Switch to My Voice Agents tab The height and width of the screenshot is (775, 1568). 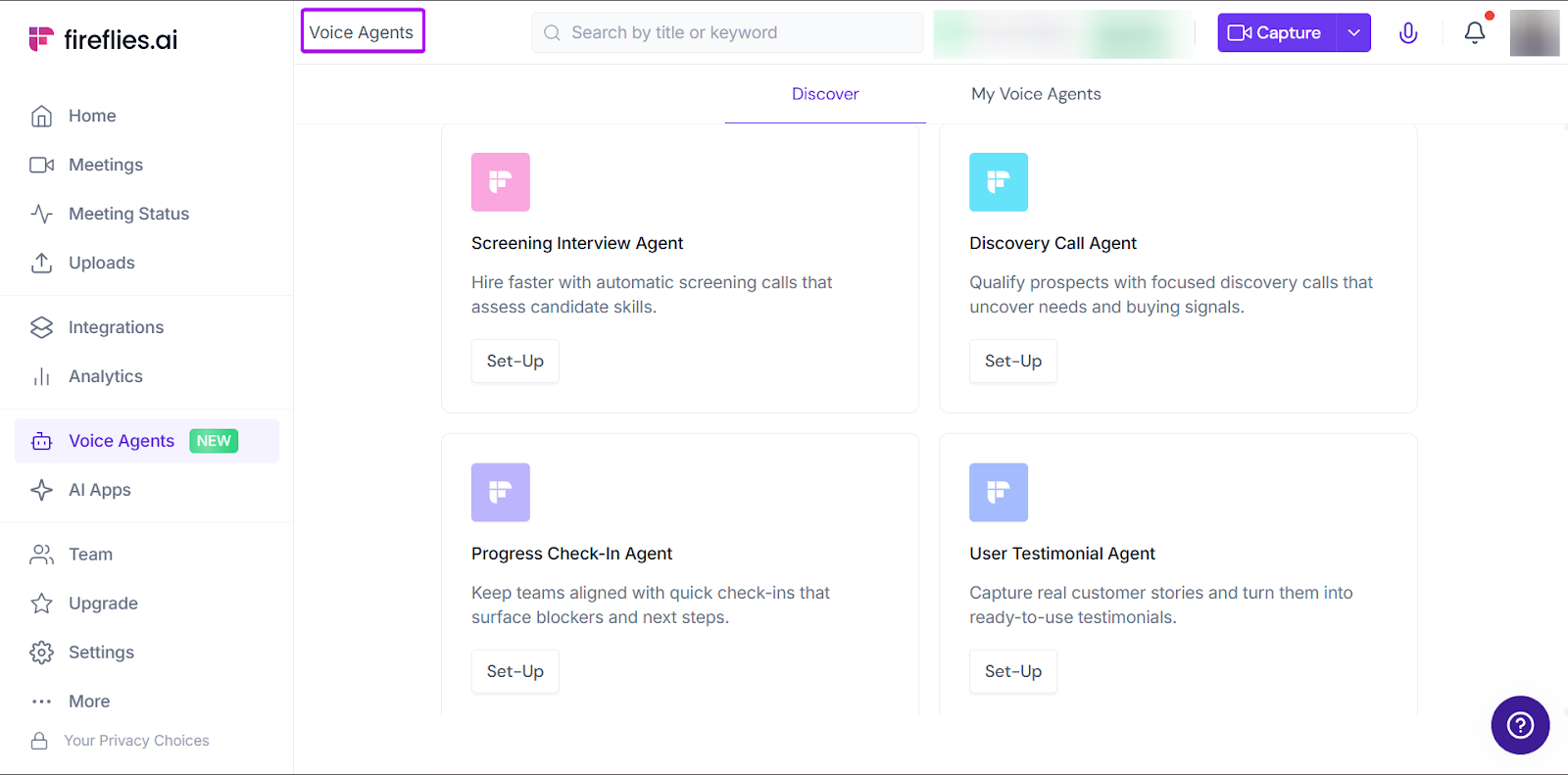(1036, 94)
